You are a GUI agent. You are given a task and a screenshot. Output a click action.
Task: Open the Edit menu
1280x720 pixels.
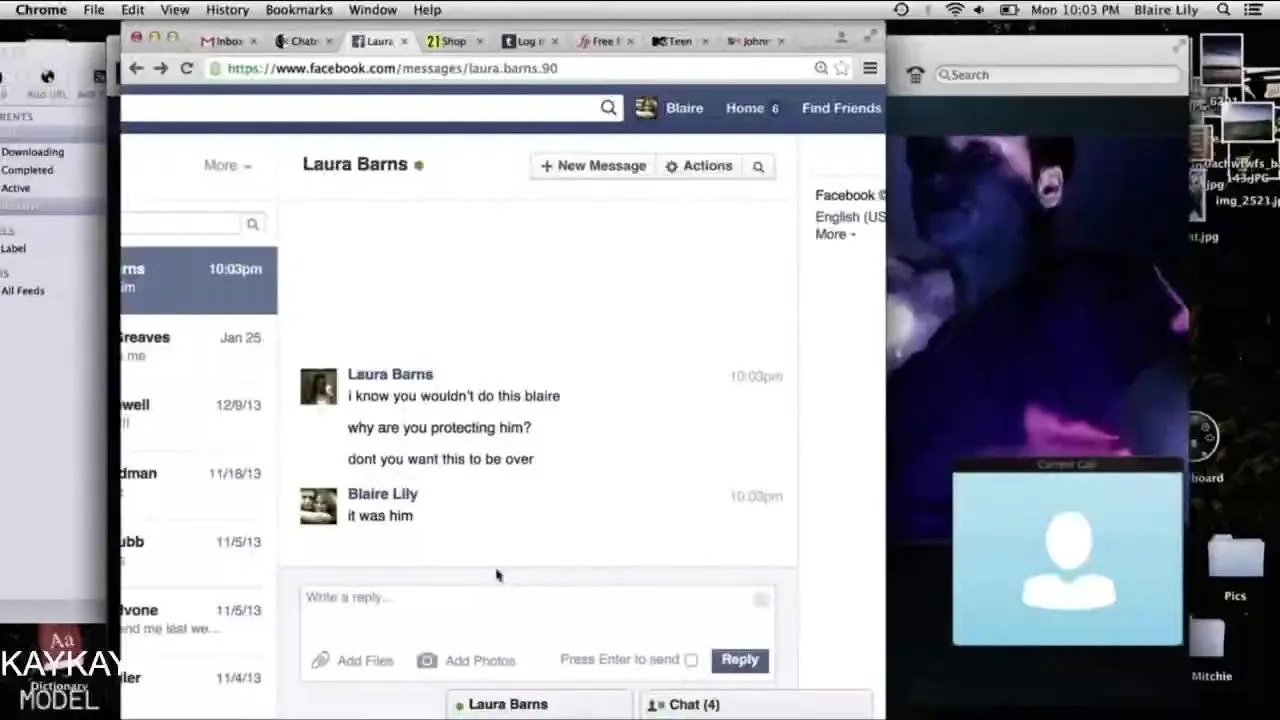pyautogui.click(x=132, y=10)
